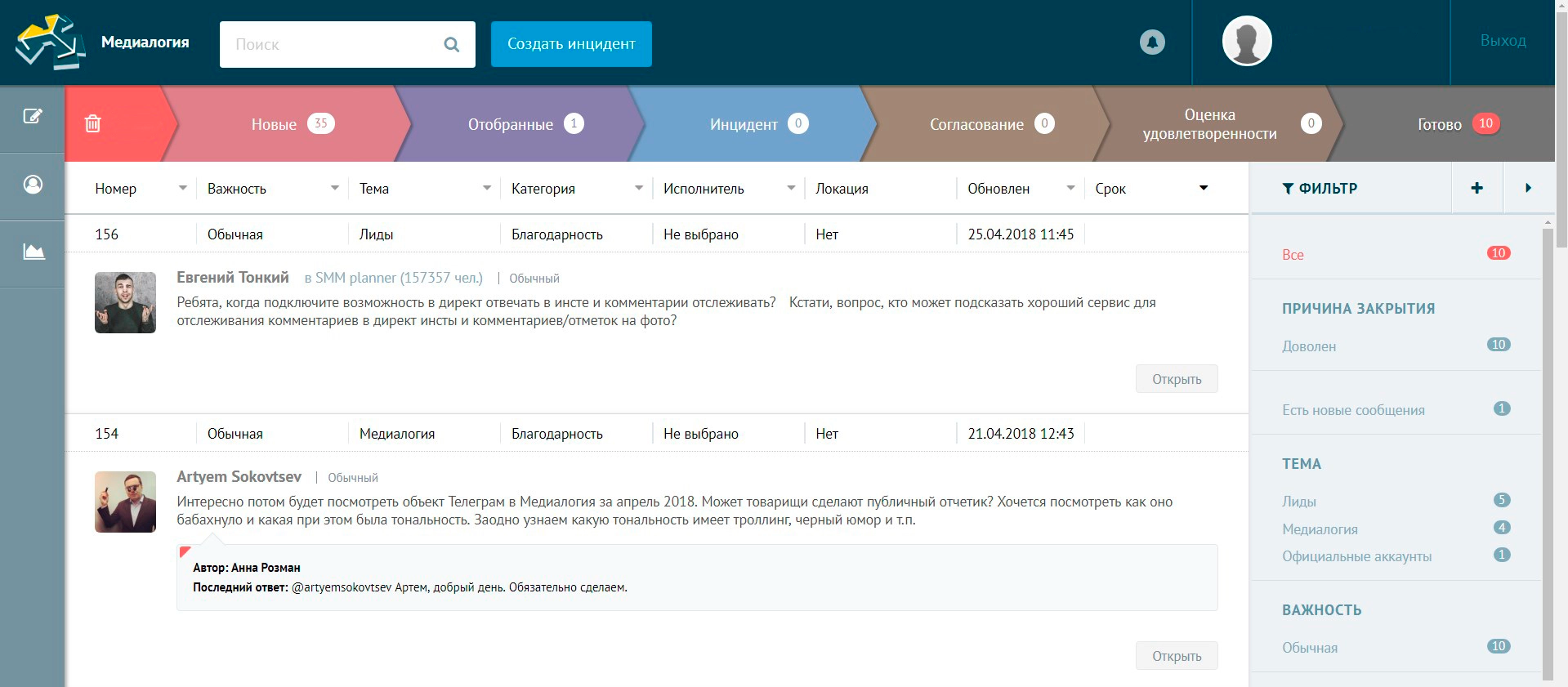The height and width of the screenshot is (687, 1568).
Task: Open the Категория column dropdown
Action: (x=639, y=188)
